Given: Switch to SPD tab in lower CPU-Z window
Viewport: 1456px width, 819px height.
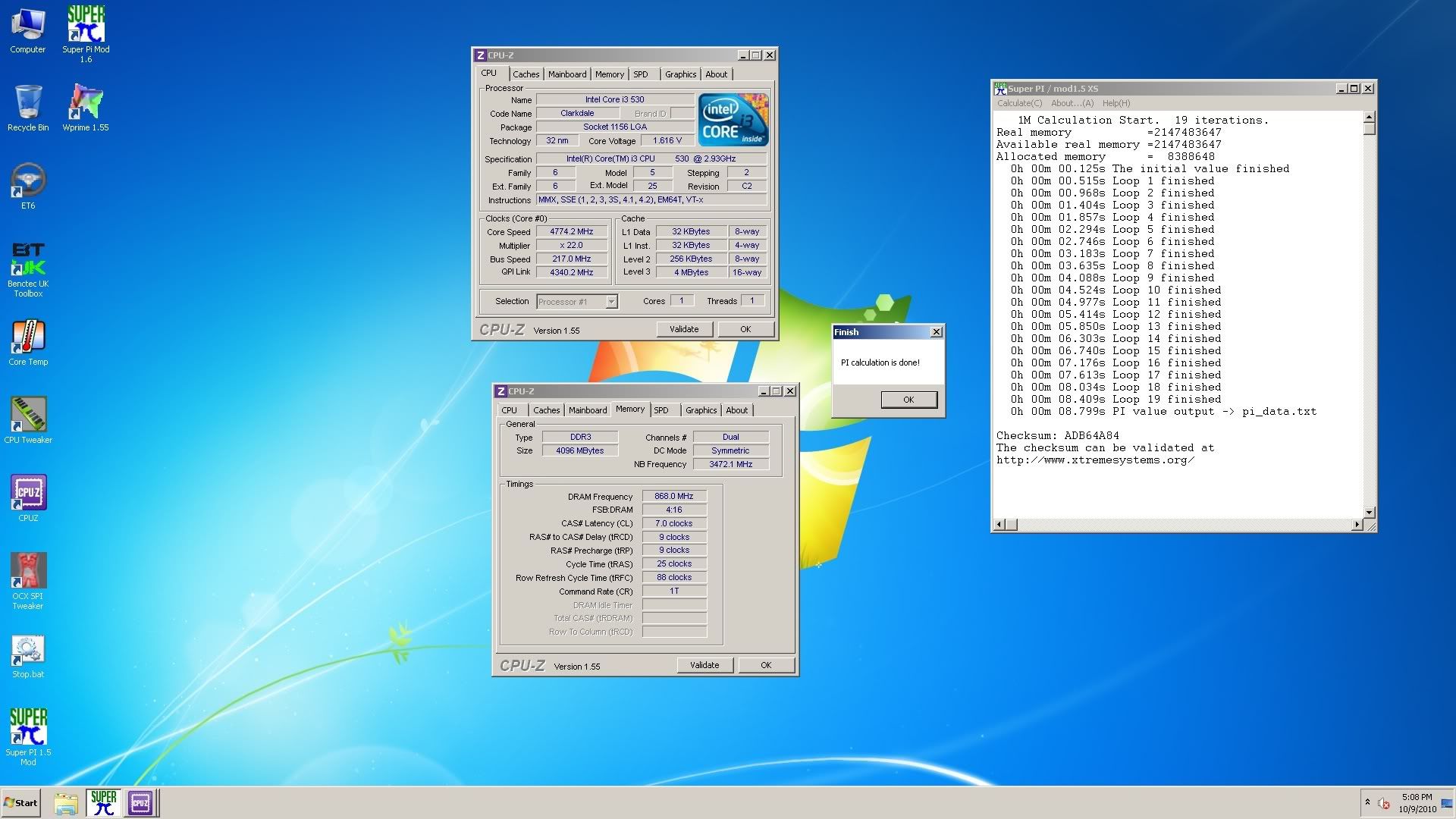Looking at the screenshot, I should pyautogui.click(x=661, y=410).
